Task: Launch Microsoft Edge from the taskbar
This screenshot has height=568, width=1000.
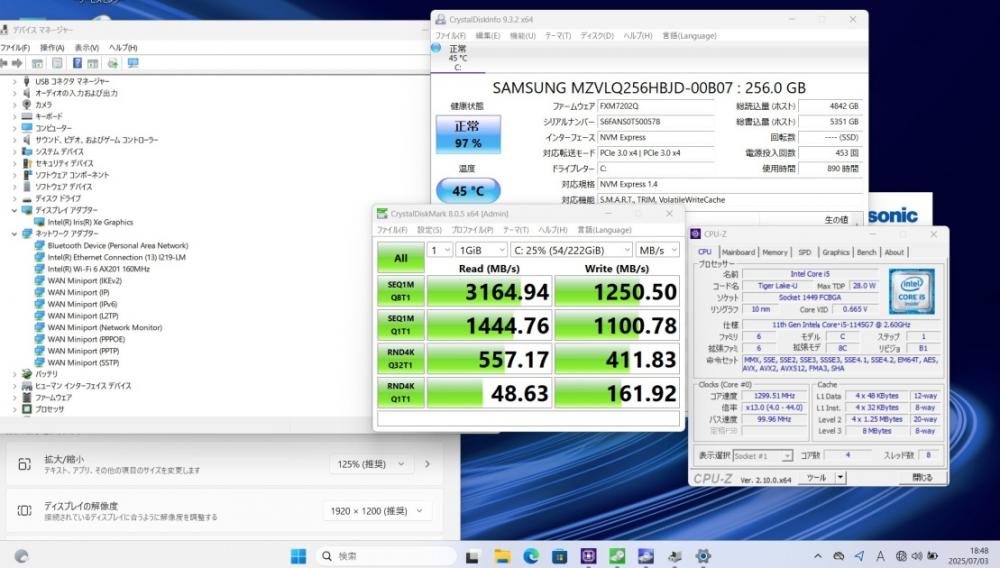Action: pos(531,556)
